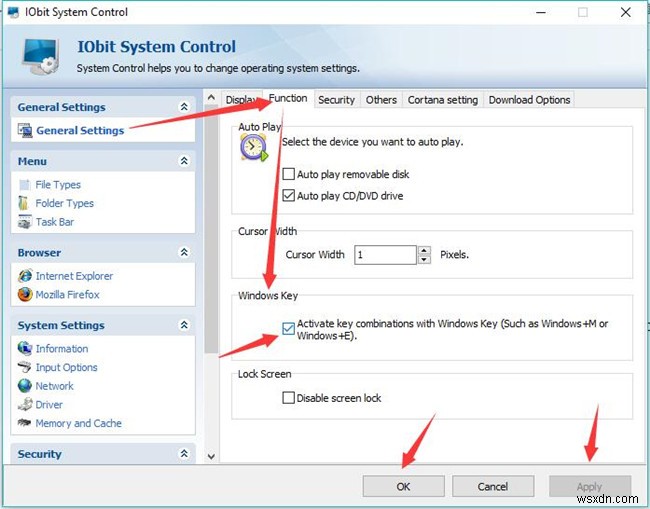The height and width of the screenshot is (509, 650).
Task: Collapse the Browser section
Action: click(184, 252)
